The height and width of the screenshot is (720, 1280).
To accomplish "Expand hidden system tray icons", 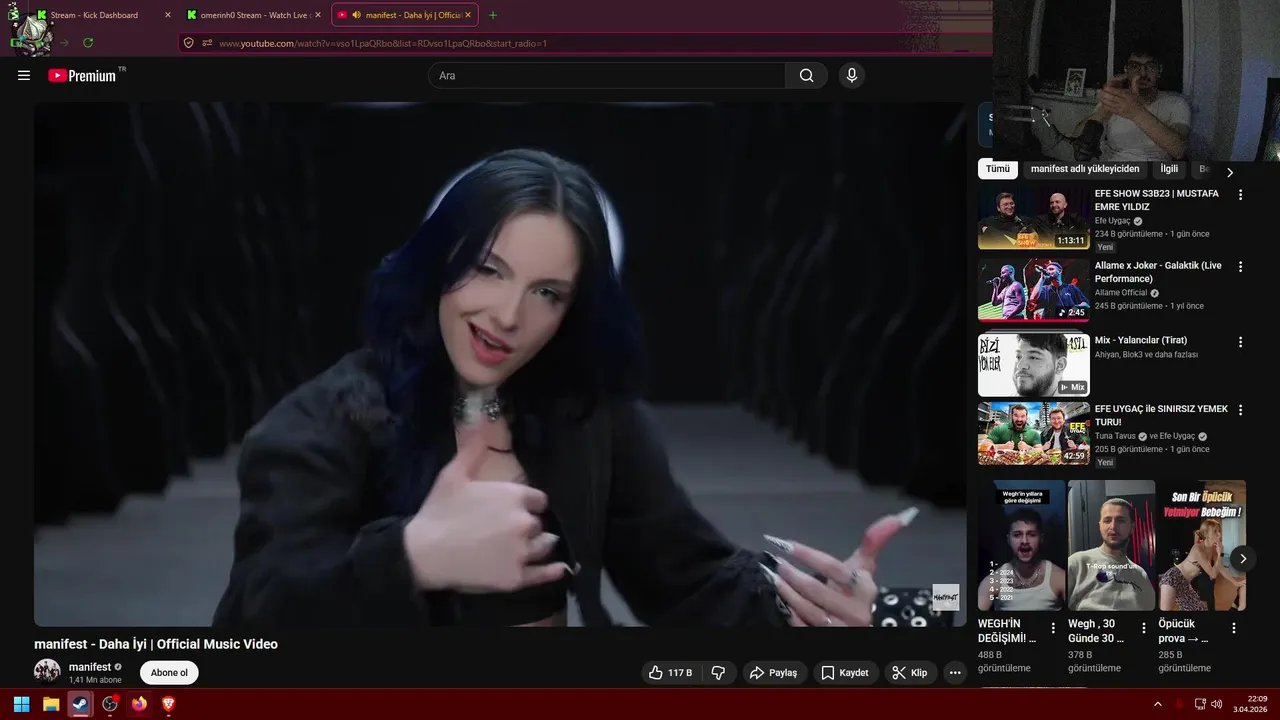I will (x=1158, y=704).
